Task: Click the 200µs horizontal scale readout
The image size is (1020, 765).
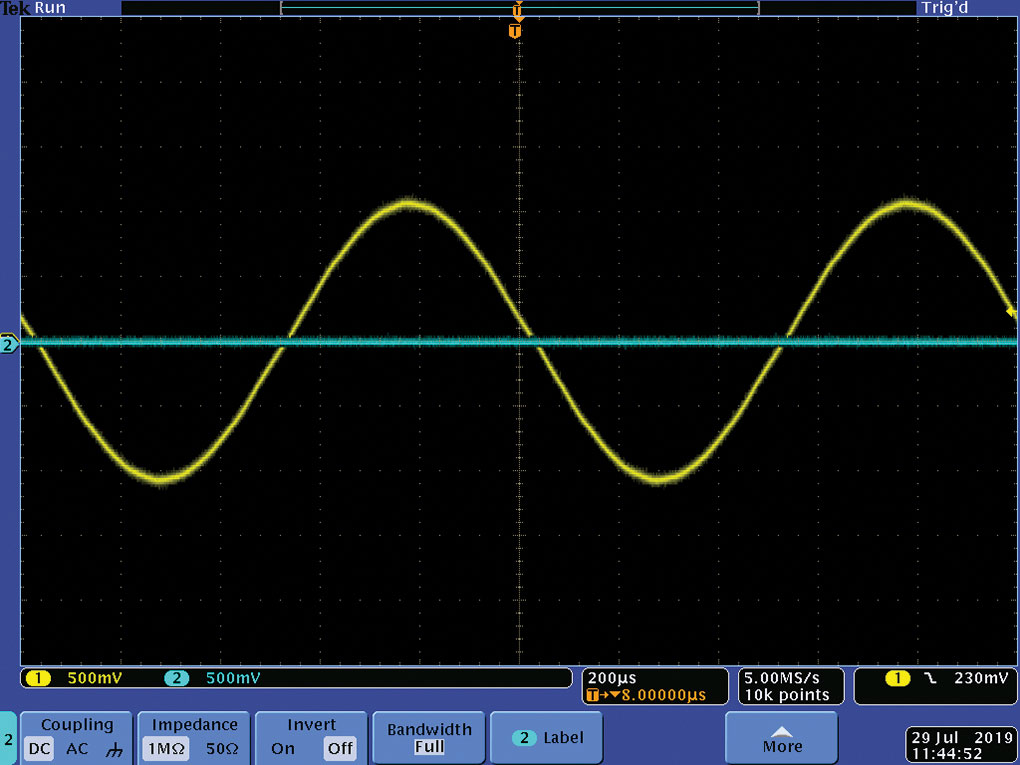Action: [x=612, y=678]
